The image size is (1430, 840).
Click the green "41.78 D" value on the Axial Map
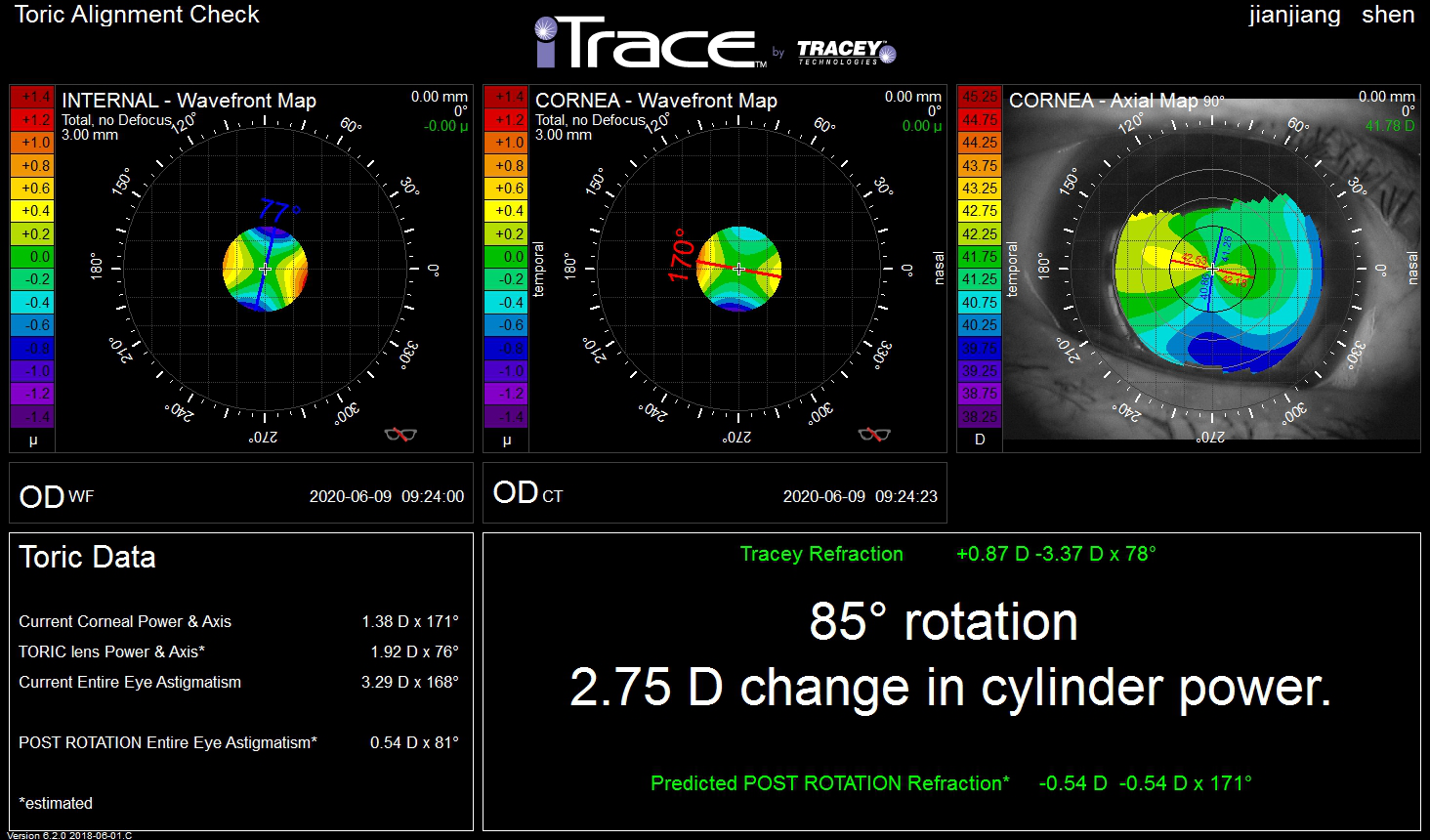click(x=1390, y=126)
